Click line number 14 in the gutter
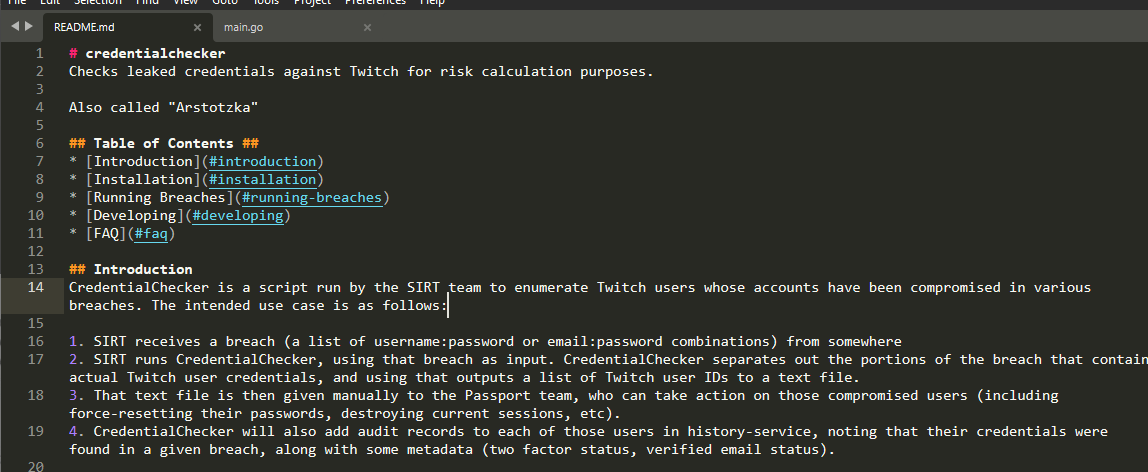1148x472 pixels. (x=35, y=288)
